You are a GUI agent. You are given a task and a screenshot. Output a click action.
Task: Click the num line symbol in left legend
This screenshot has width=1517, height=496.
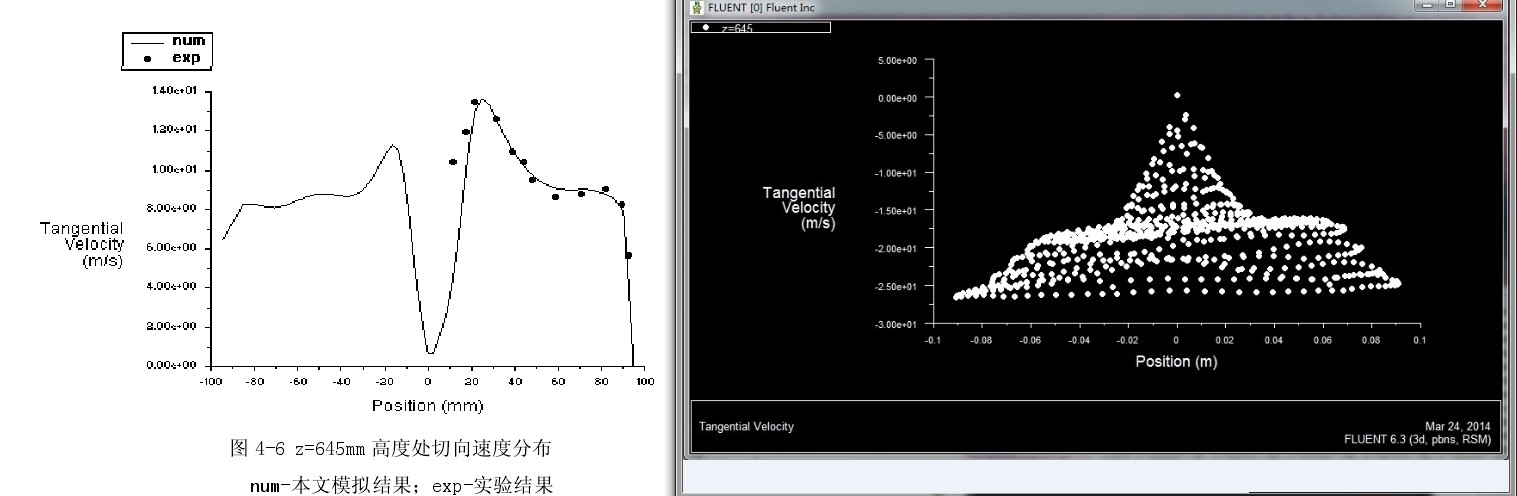click(148, 42)
